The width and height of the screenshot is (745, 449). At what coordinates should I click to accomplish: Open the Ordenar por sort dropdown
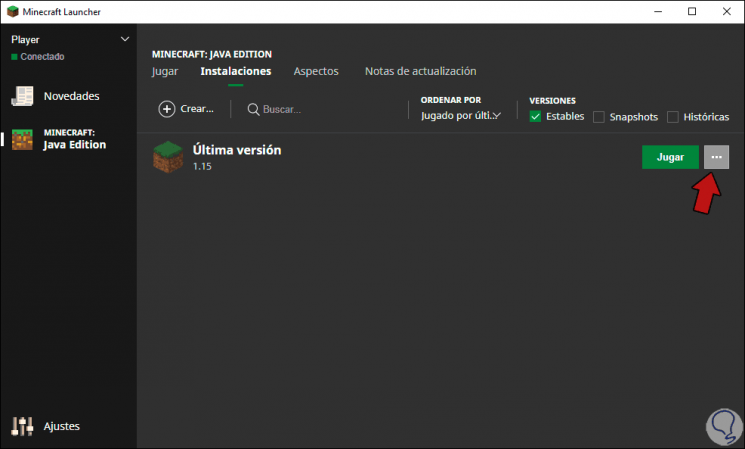(460, 115)
